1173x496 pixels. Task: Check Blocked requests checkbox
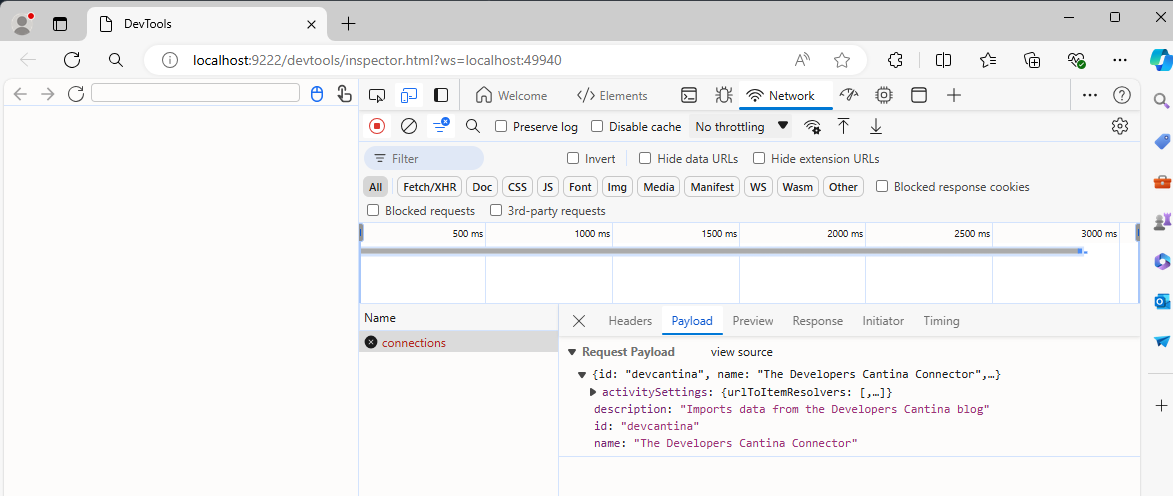[373, 210]
